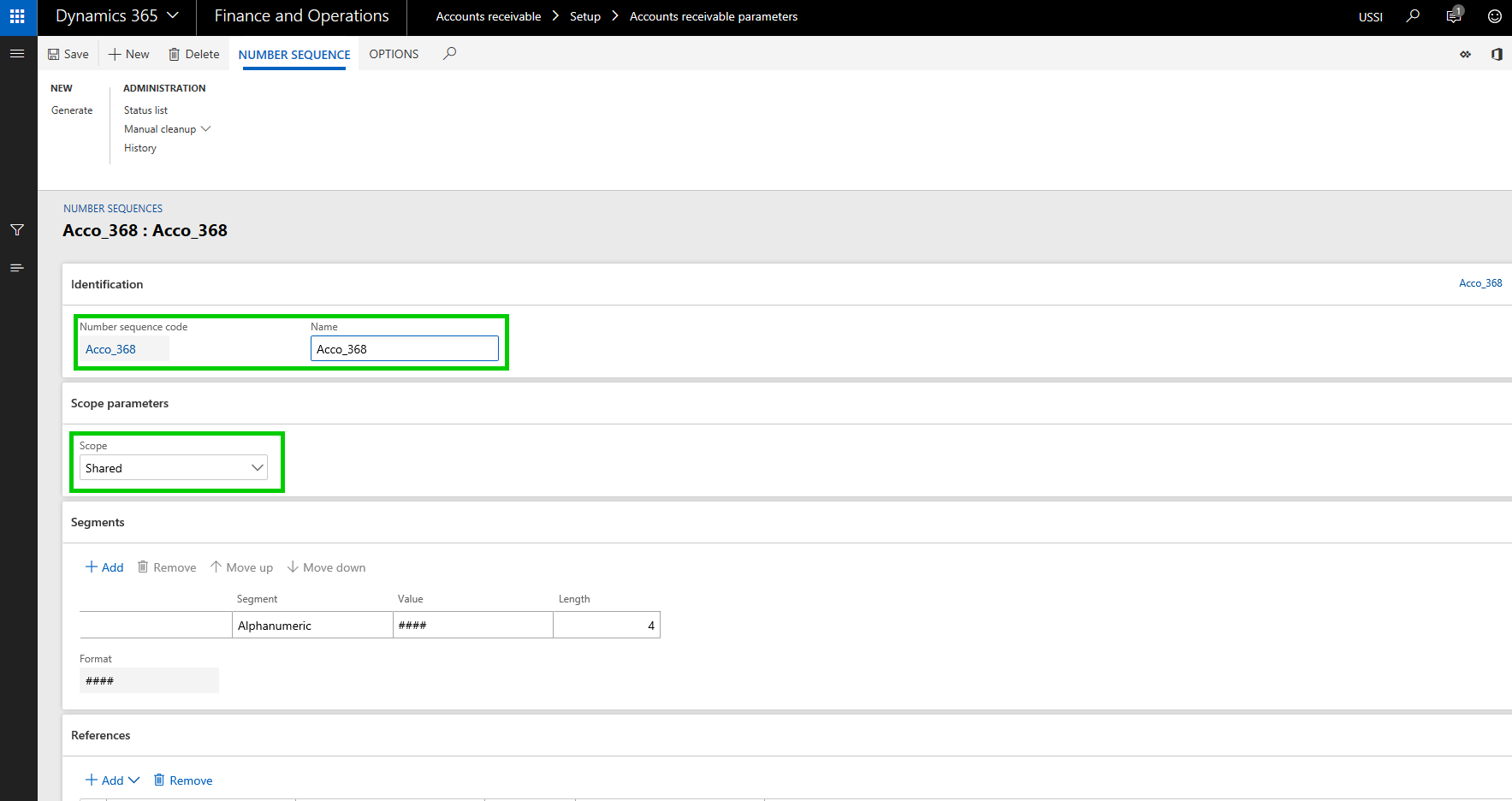The image size is (1512, 801).
Task: Click the Save button
Action: pyautogui.click(x=68, y=54)
